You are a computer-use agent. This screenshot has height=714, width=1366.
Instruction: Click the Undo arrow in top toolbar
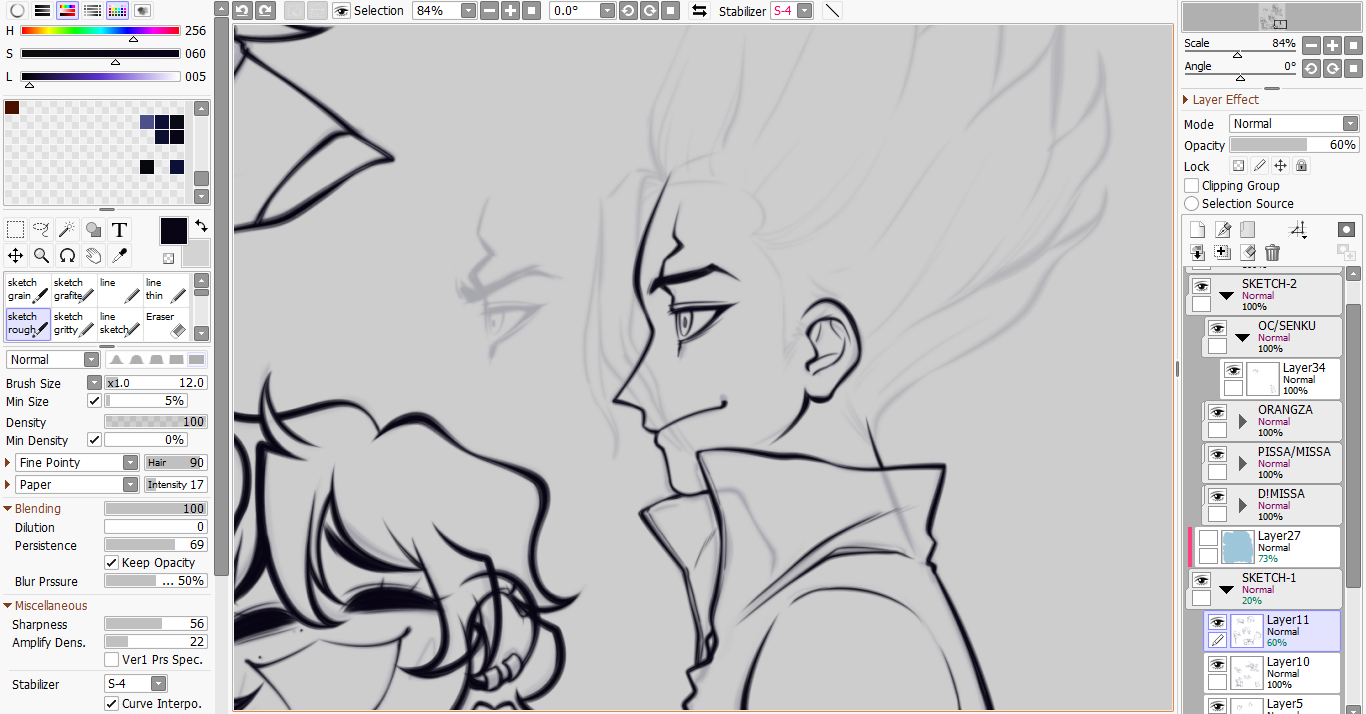tap(243, 11)
